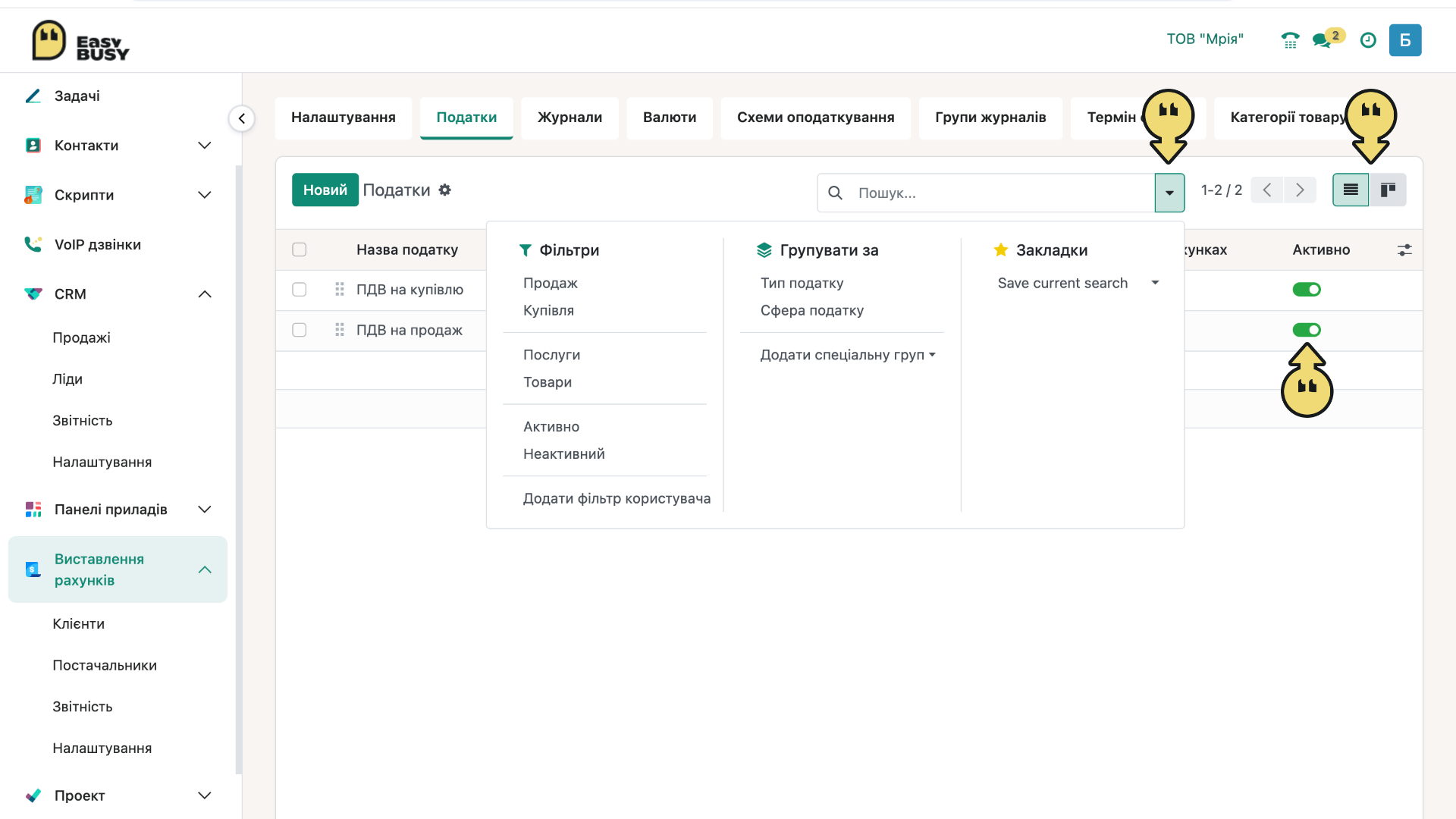Image resolution: width=1456 pixels, height=819 pixels.
Task: Open the VoIP phone icon in header
Action: 1290,40
